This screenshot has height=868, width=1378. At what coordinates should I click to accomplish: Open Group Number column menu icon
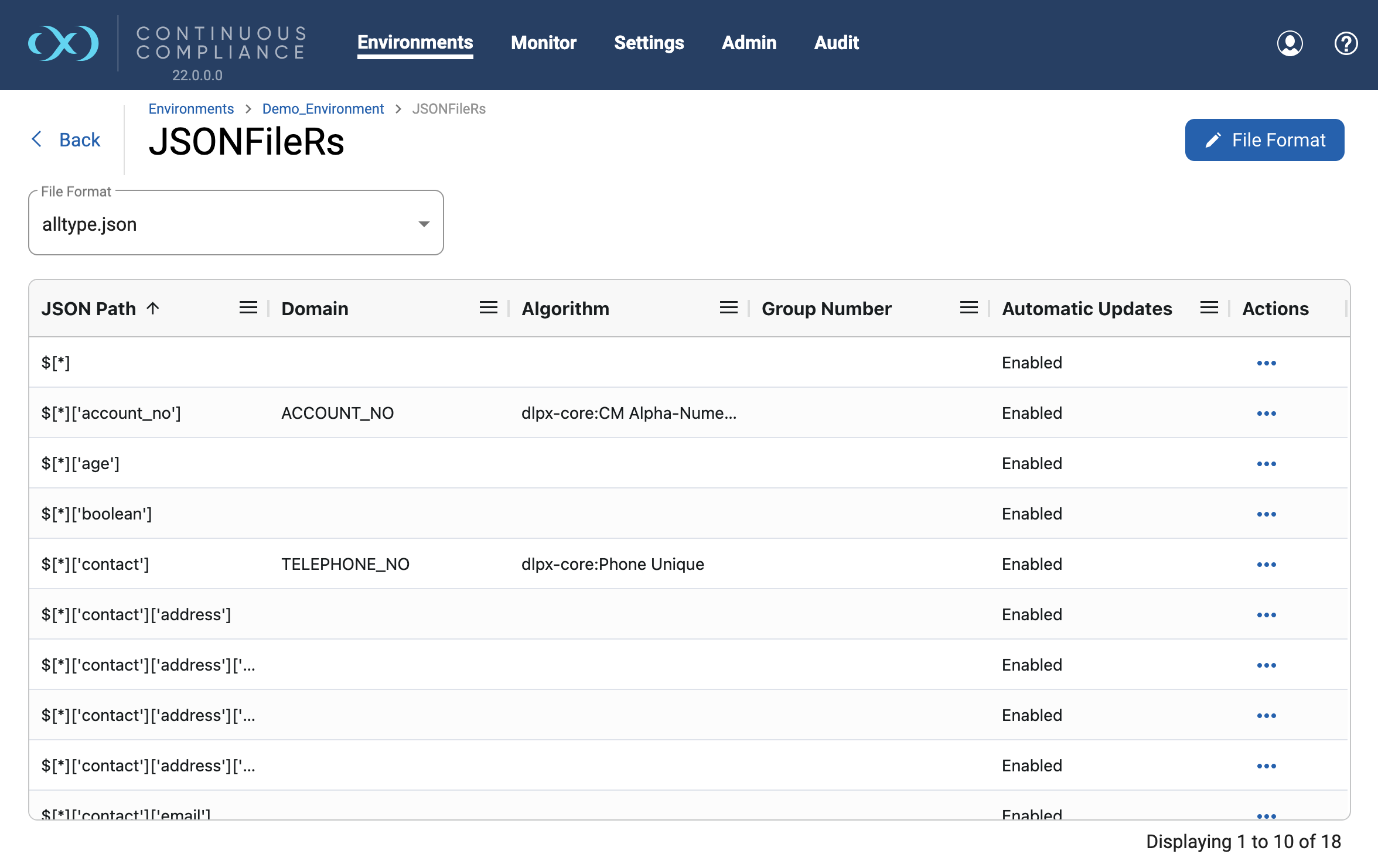[969, 308]
